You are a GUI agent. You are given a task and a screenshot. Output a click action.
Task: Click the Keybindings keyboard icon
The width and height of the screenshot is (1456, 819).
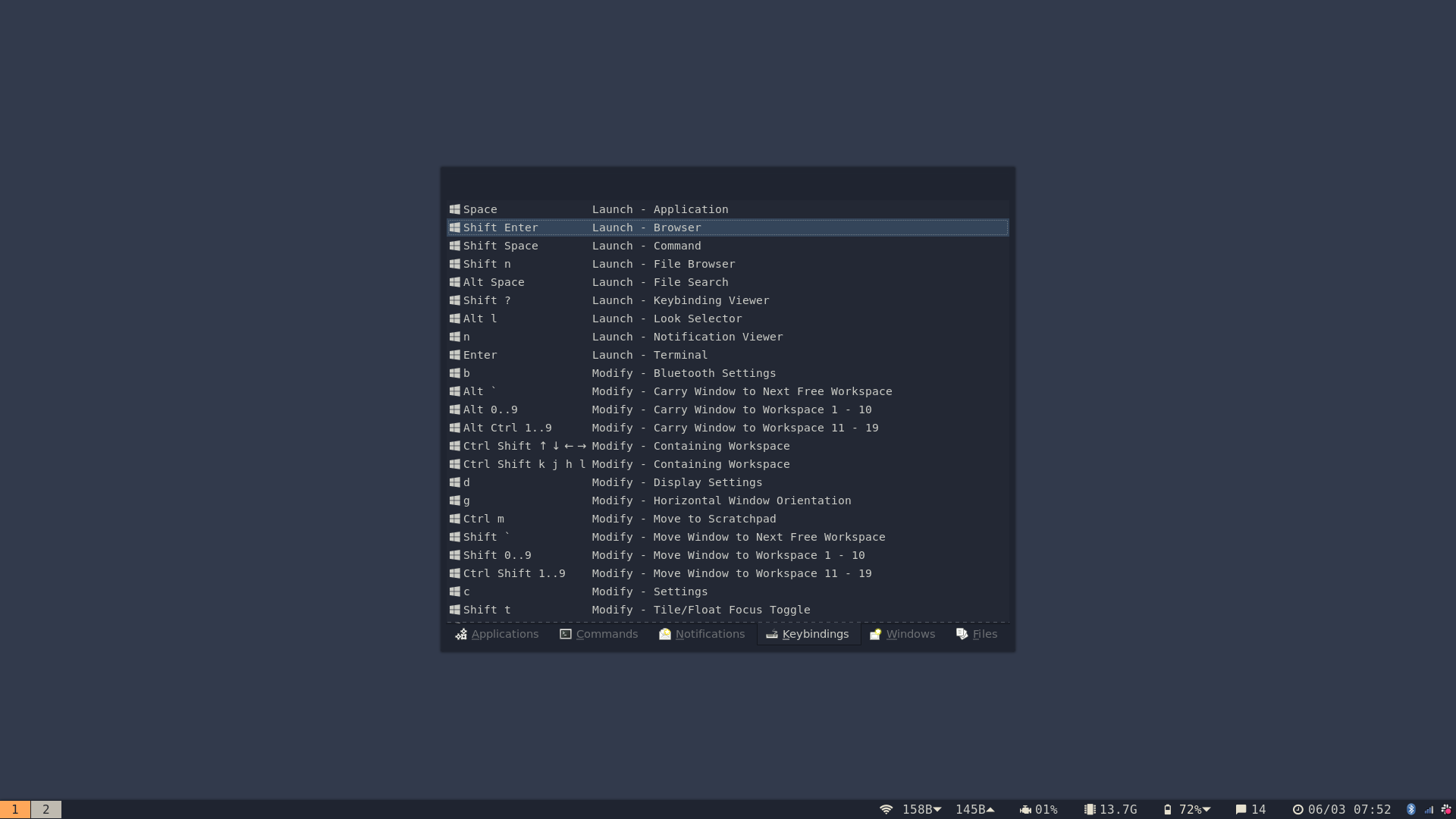pyautogui.click(x=771, y=634)
